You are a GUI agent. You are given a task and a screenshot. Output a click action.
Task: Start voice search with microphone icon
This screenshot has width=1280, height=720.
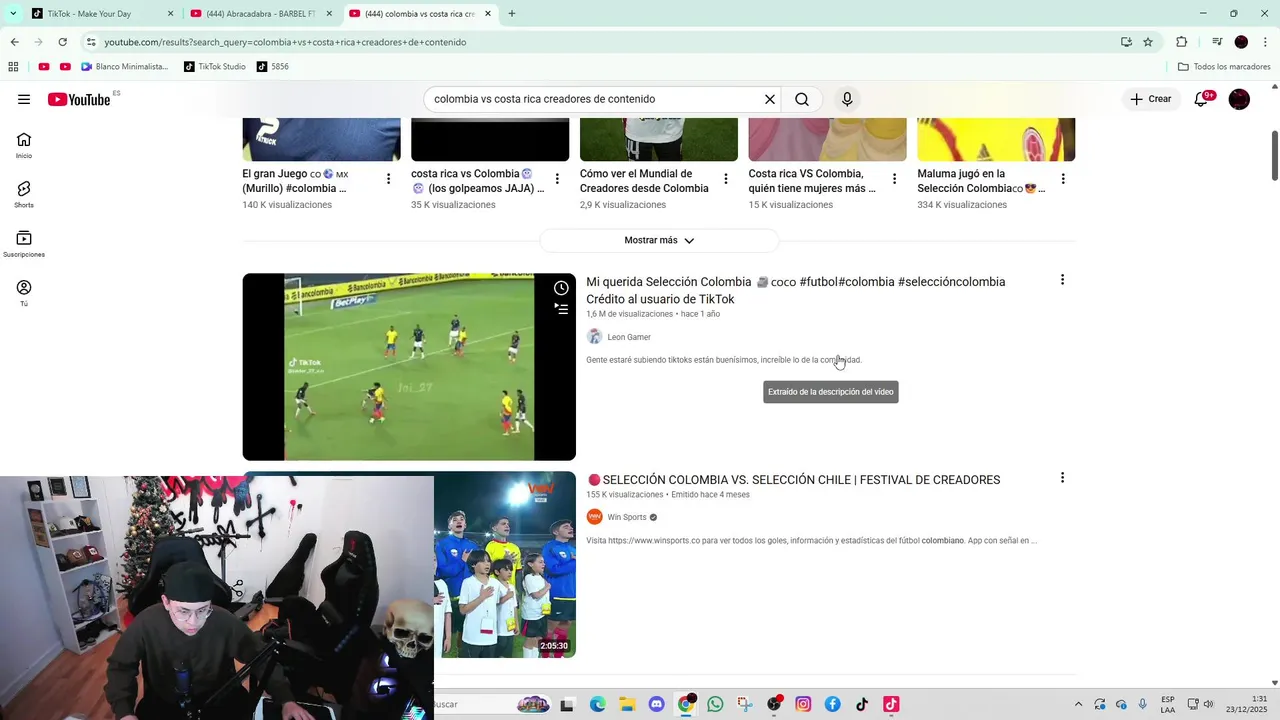[847, 99]
